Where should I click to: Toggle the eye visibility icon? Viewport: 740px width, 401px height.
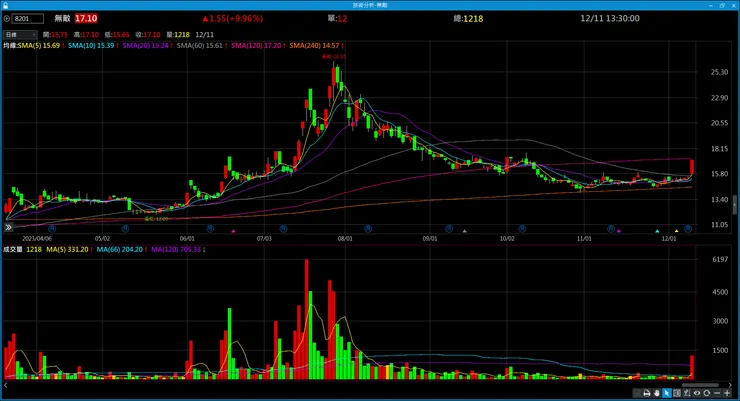tap(697, 393)
